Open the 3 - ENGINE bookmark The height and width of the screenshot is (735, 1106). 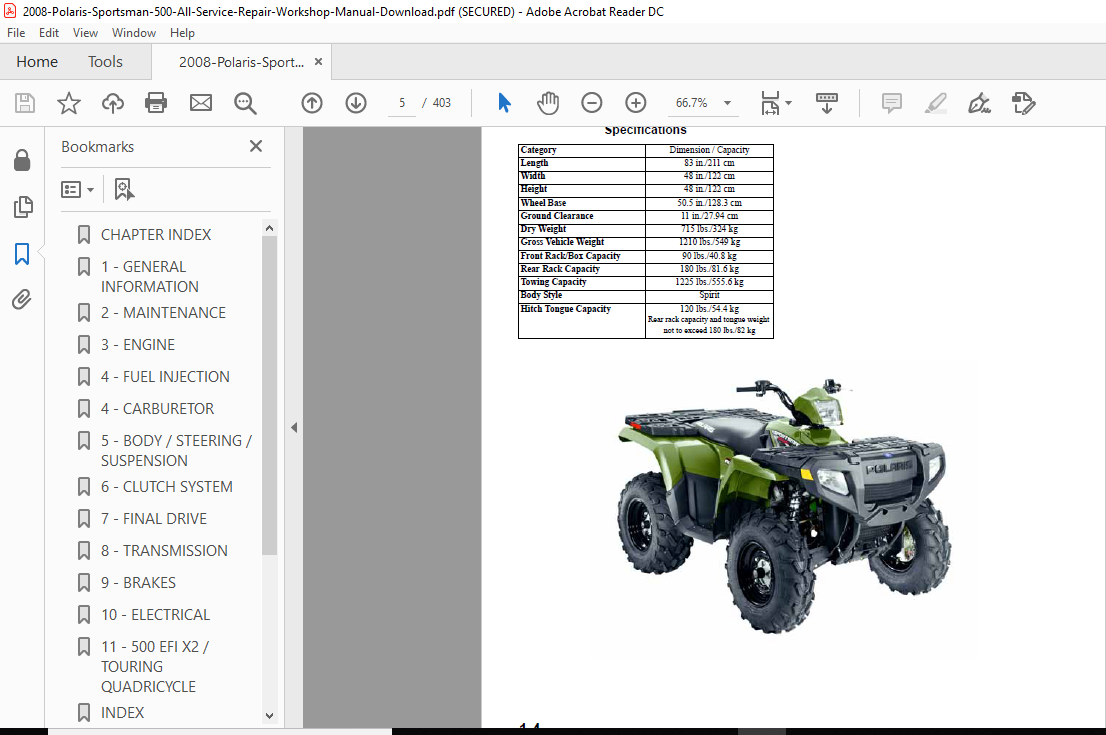[x=138, y=345]
